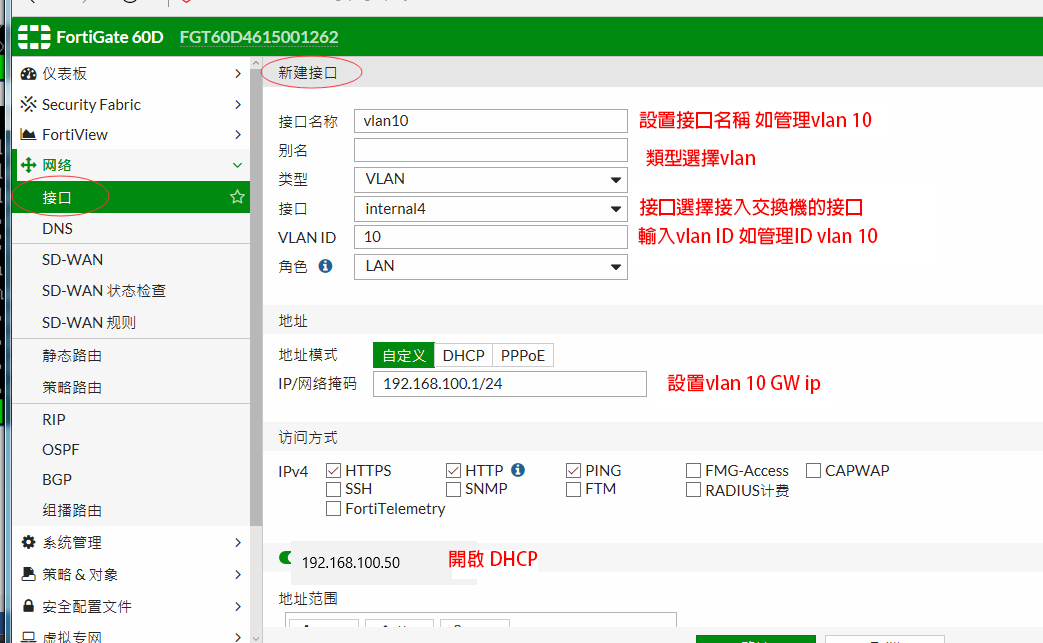Open the 类型 VLAN dropdown

tap(491, 180)
